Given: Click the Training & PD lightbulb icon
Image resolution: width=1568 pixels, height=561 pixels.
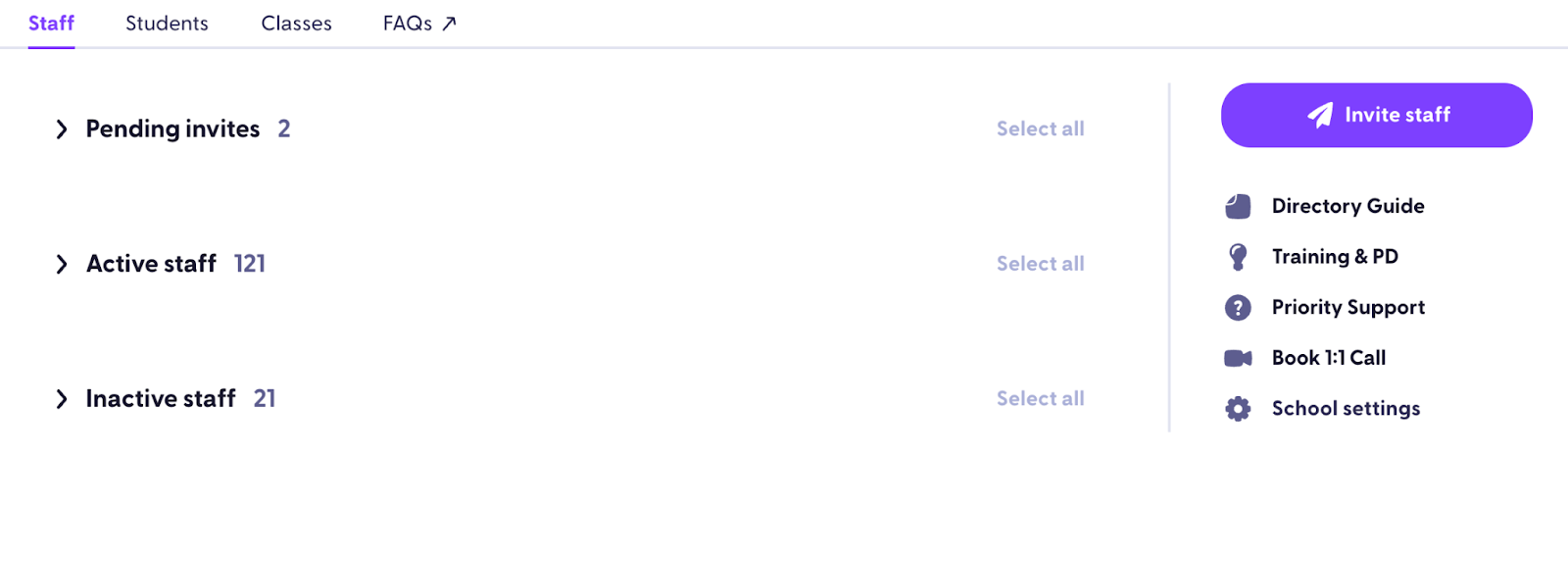Looking at the screenshot, I should point(1238,257).
